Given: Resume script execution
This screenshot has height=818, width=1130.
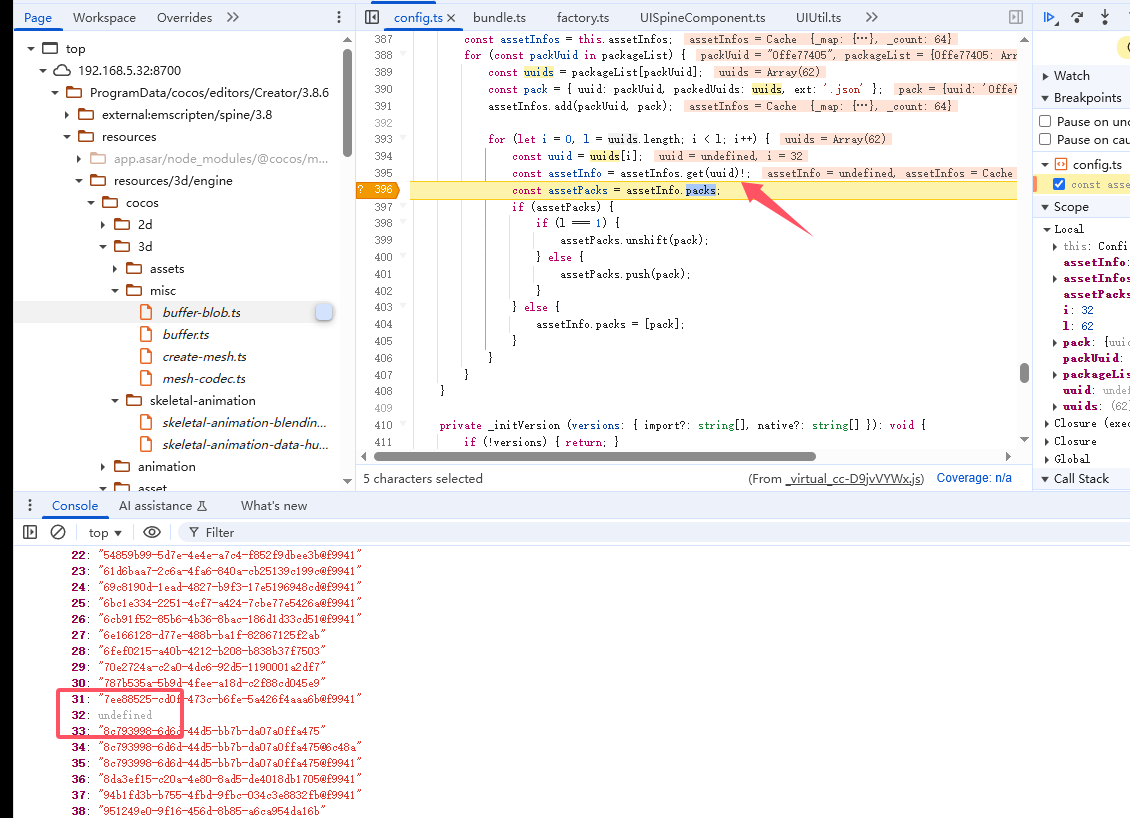Looking at the screenshot, I should click(1050, 17).
